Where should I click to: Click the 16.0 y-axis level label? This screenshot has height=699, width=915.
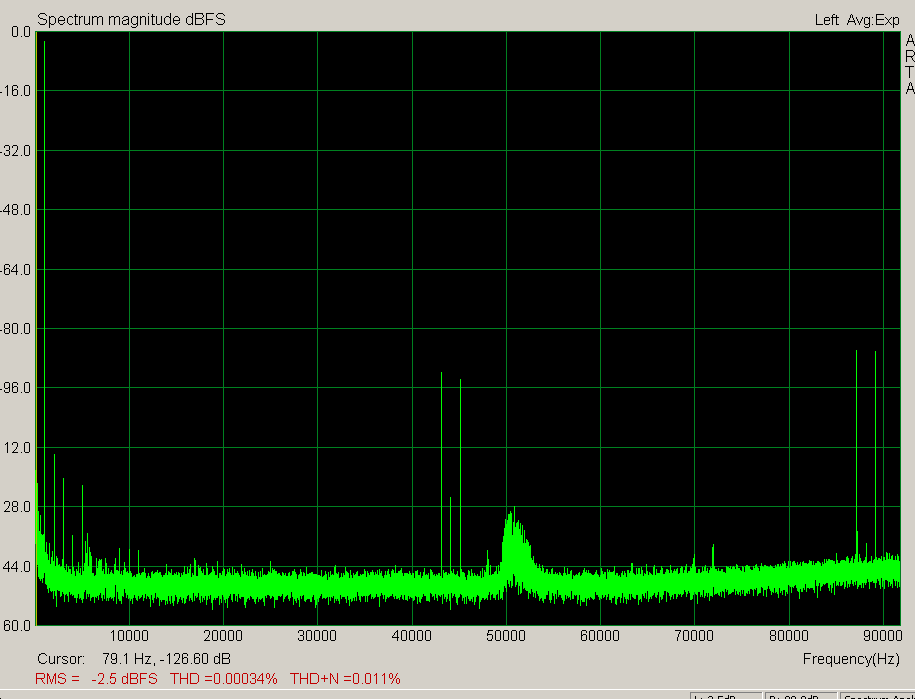coord(16,91)
